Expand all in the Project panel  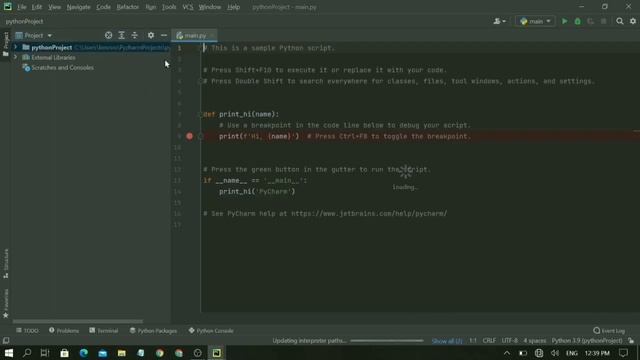122,36
